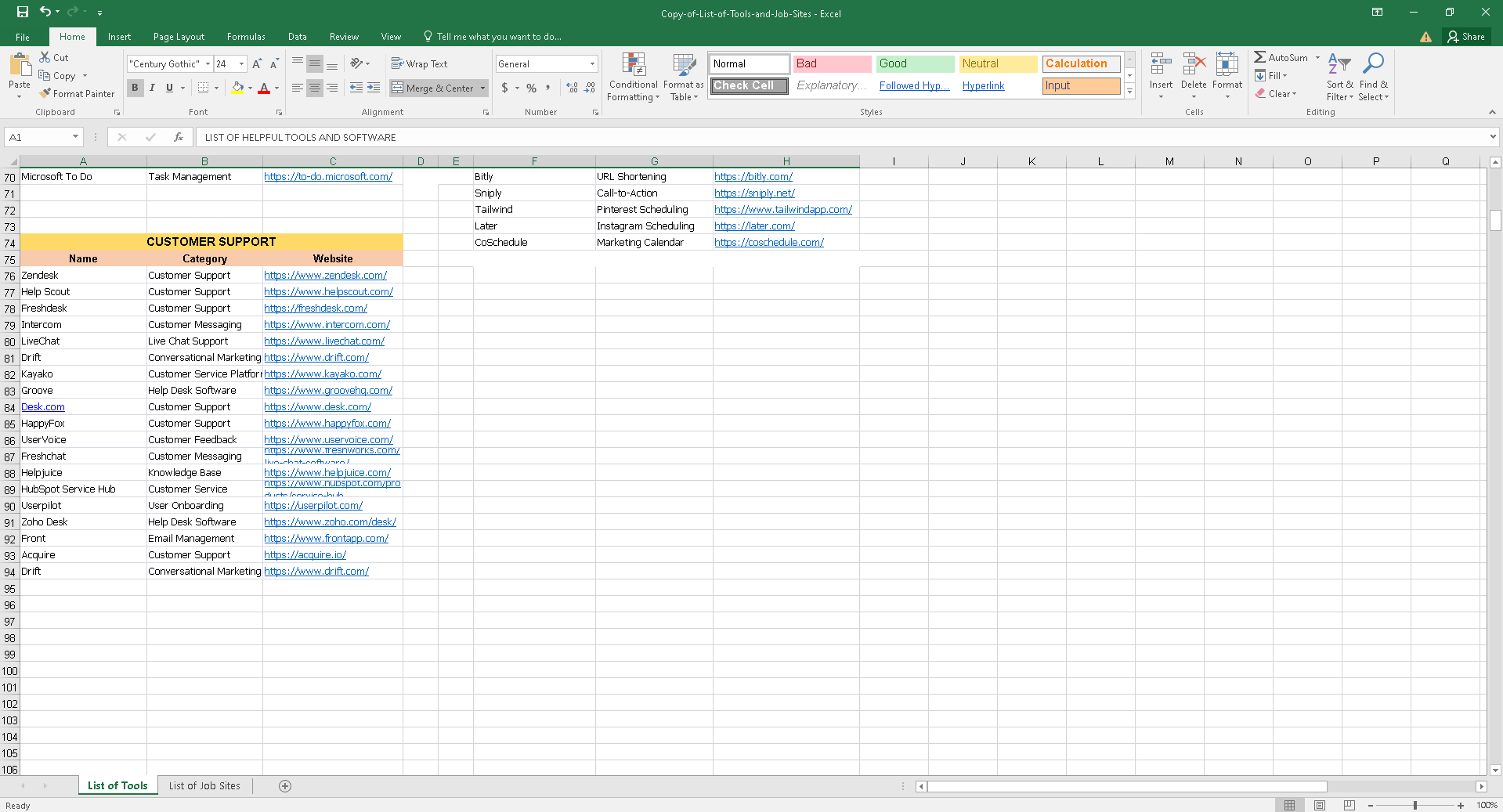The image size is (1503, 812).
Task: Open the font size dropdown
Action: click(242, 64)
